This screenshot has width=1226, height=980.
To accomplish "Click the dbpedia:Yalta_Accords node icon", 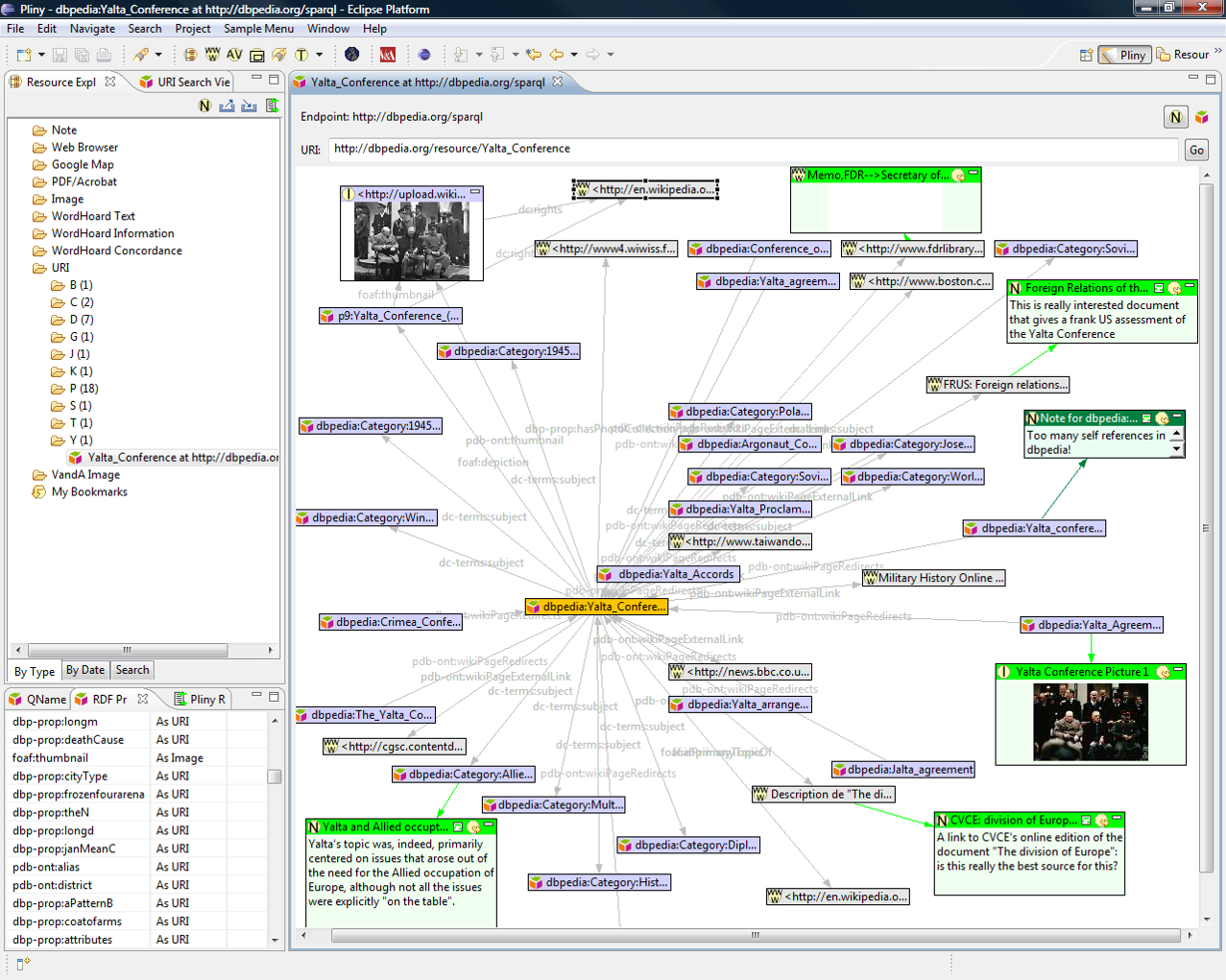I will coord(606,574).
